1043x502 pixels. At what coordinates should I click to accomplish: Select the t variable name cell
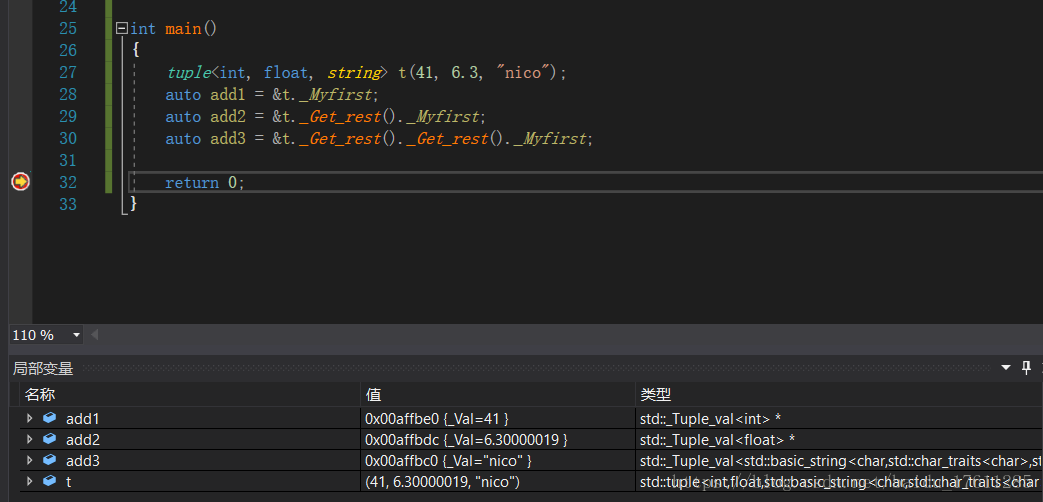tap(69, 482)
